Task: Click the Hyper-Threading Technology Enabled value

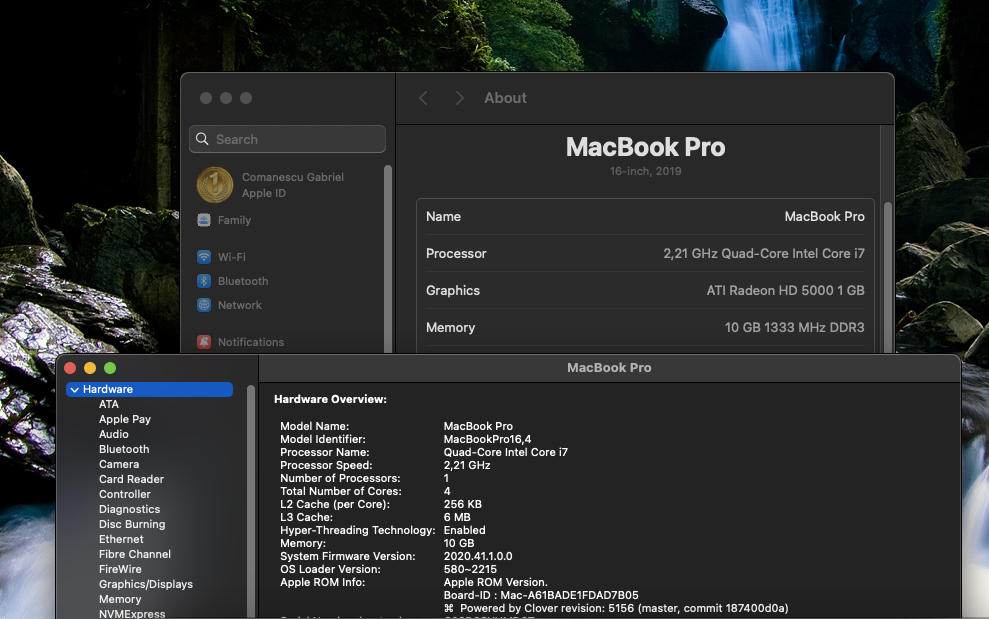Action: [464, 530]
